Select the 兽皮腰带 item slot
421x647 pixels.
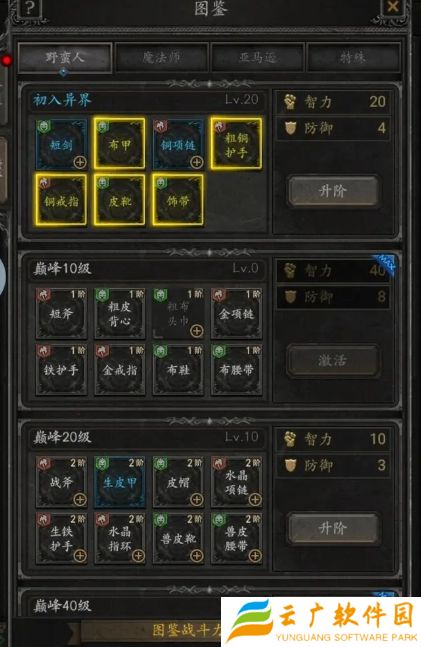coord(236,538)
